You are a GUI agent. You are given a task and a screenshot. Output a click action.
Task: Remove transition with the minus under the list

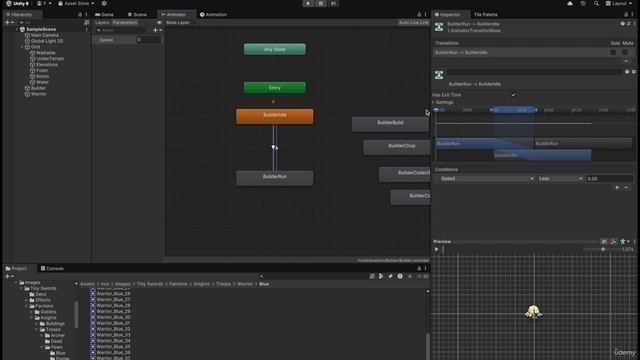click(626, 61)
